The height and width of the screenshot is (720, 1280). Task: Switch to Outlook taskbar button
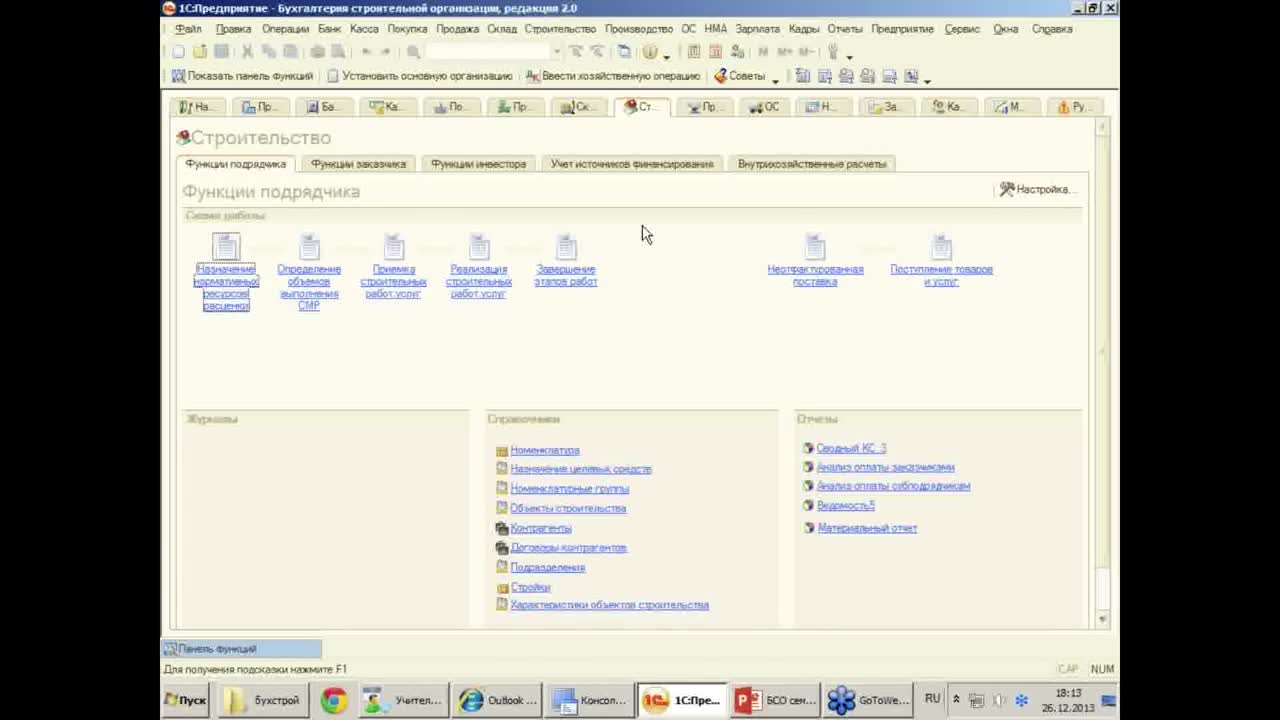[497, 701]
